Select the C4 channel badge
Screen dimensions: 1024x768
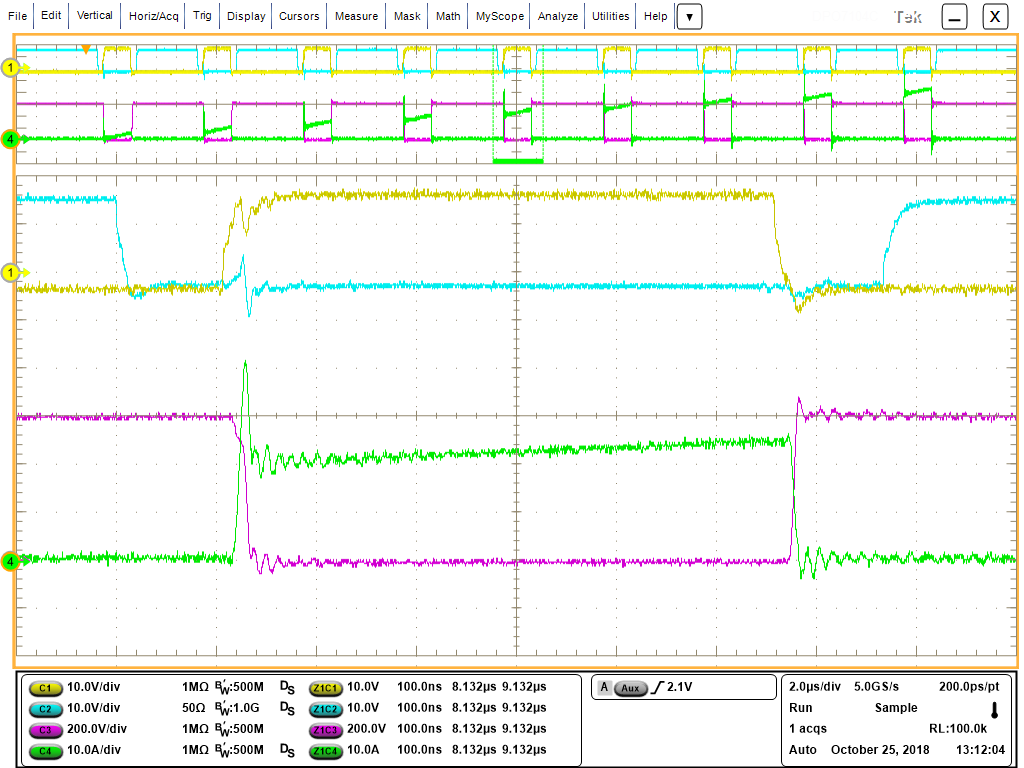click(x=44, y=749)
